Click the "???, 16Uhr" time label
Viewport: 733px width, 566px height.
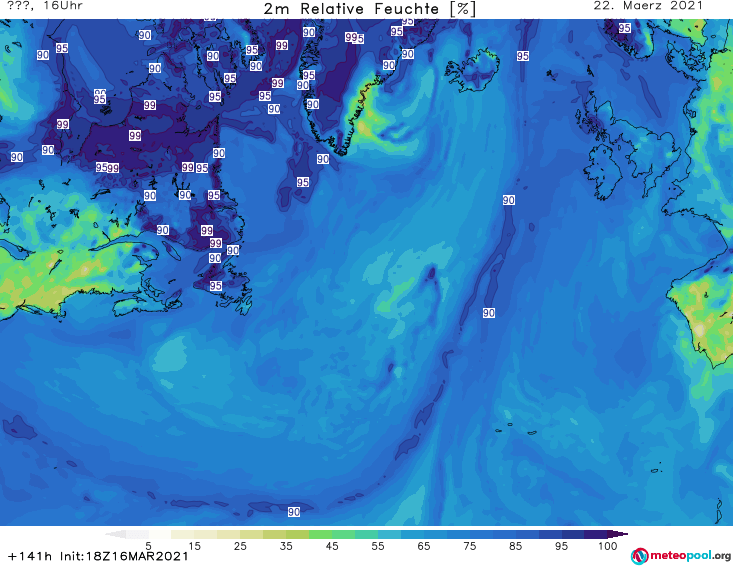pyautogui.click(x=45, y=6)
